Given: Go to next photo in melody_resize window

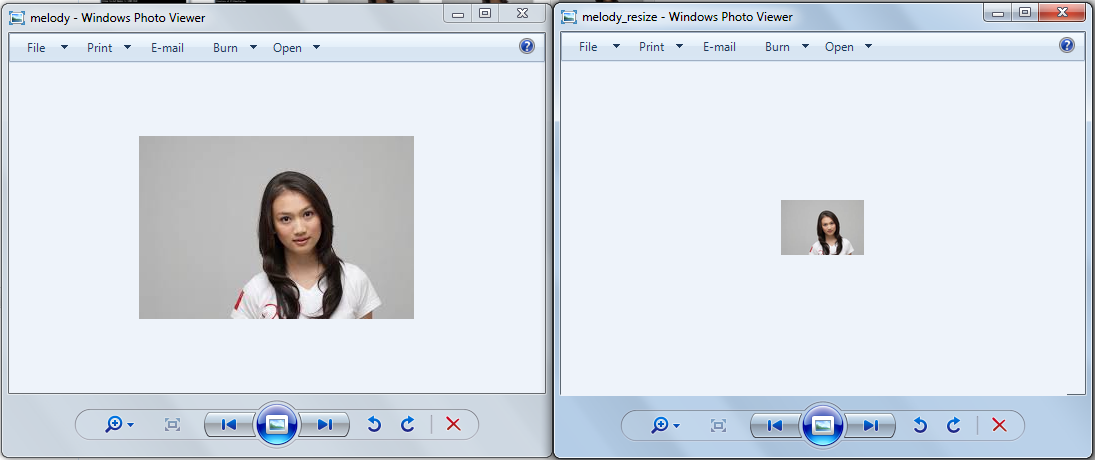Looking at the screenshot, I should click(870, 425).
